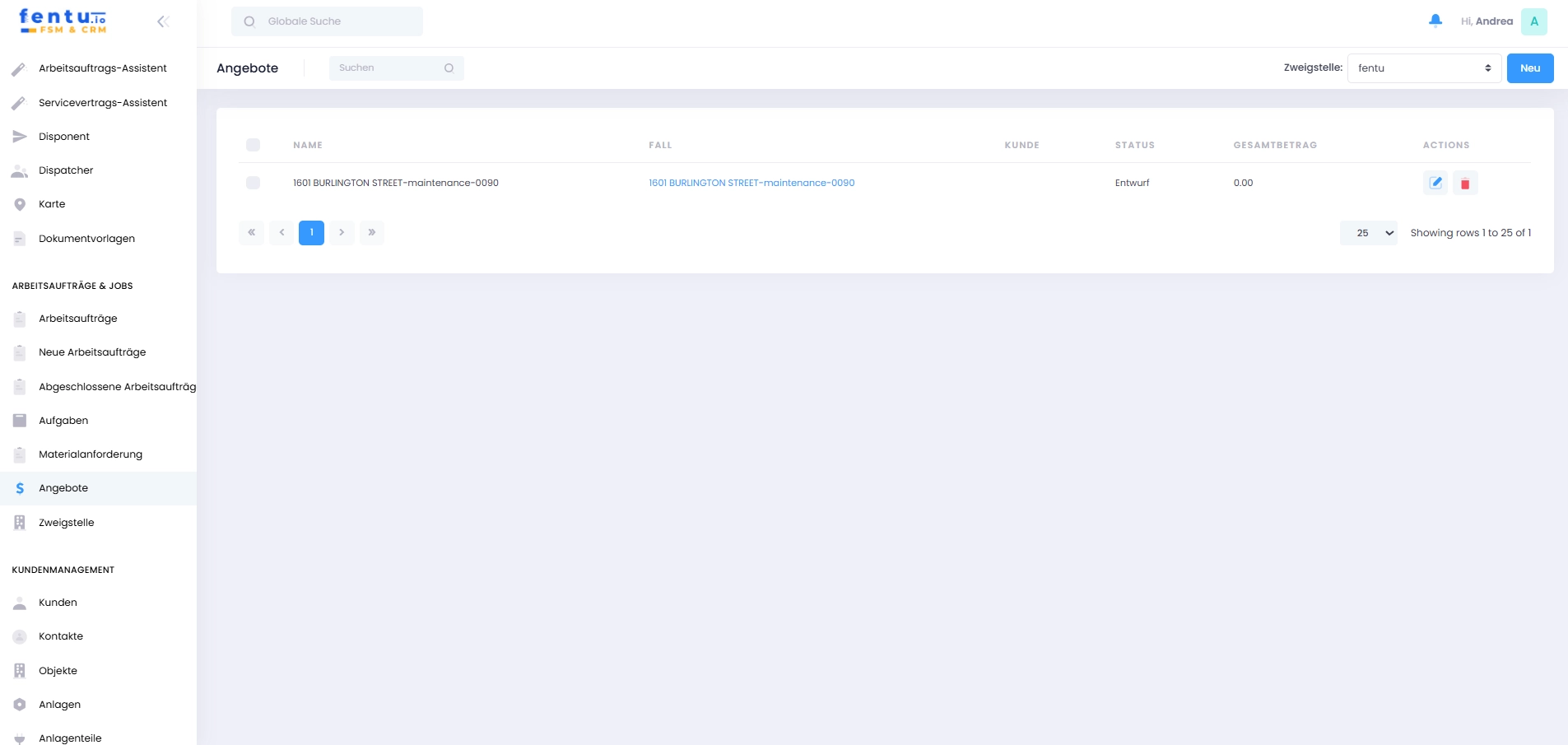Click the magnifier icon in Suchen field
Screen dimensions: 1568x745
(449, 68)
